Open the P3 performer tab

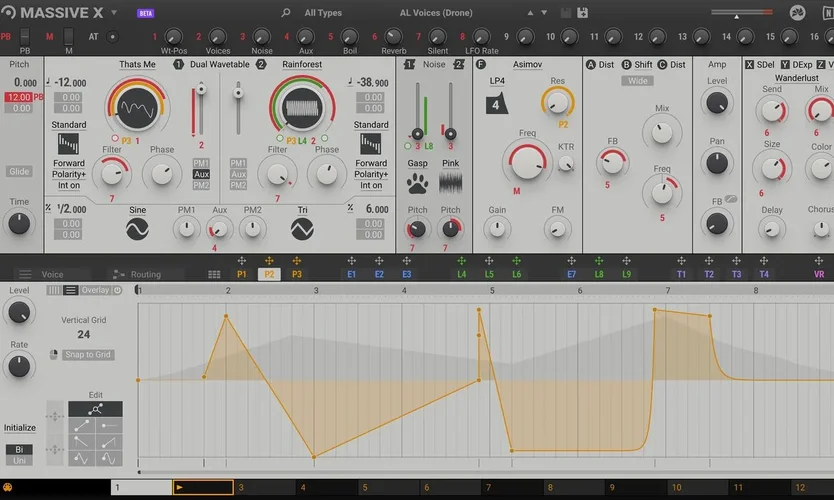pyautogui.click(x=297, y=273)
